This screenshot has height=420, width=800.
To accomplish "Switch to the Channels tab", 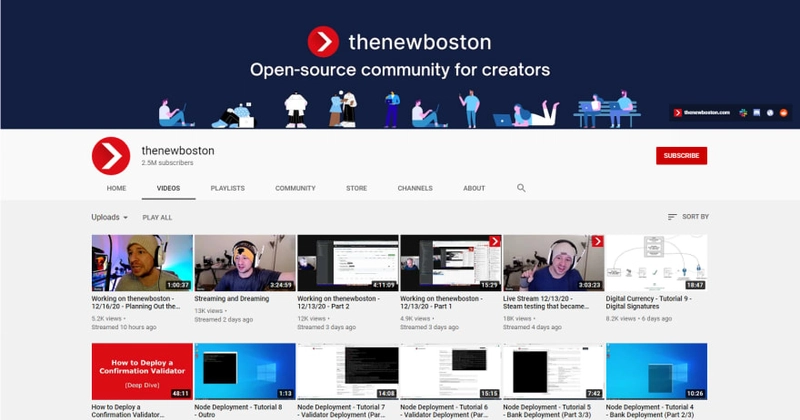I will click(415, 188).
